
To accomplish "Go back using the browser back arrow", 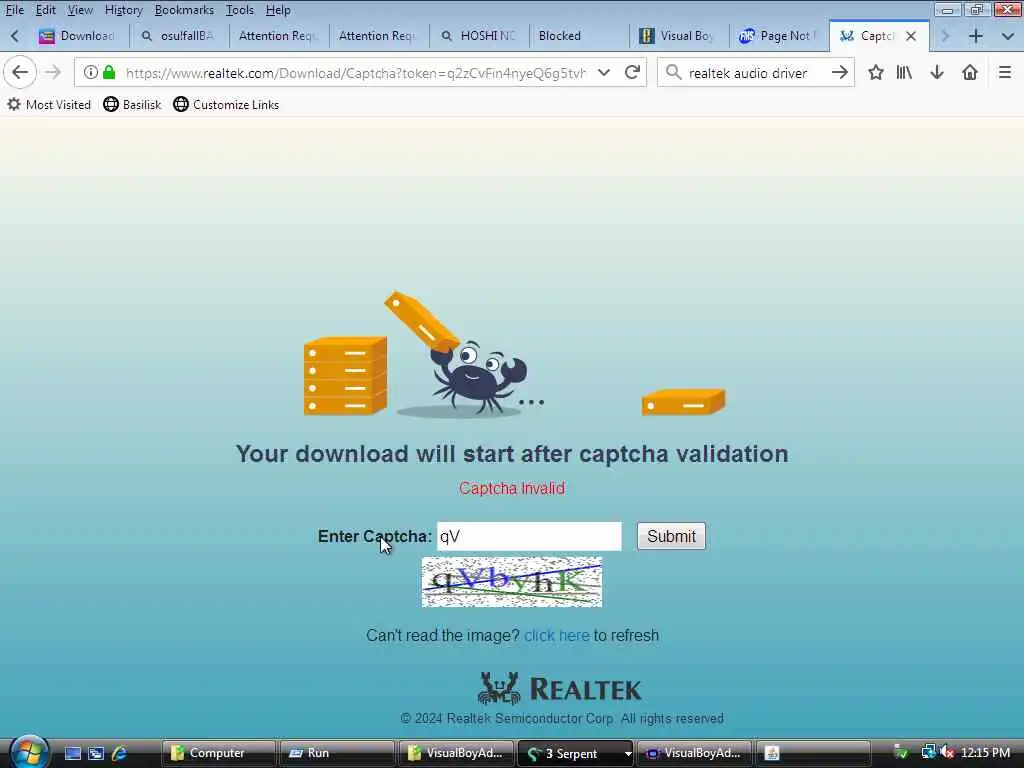I will [x=20, y=72].
